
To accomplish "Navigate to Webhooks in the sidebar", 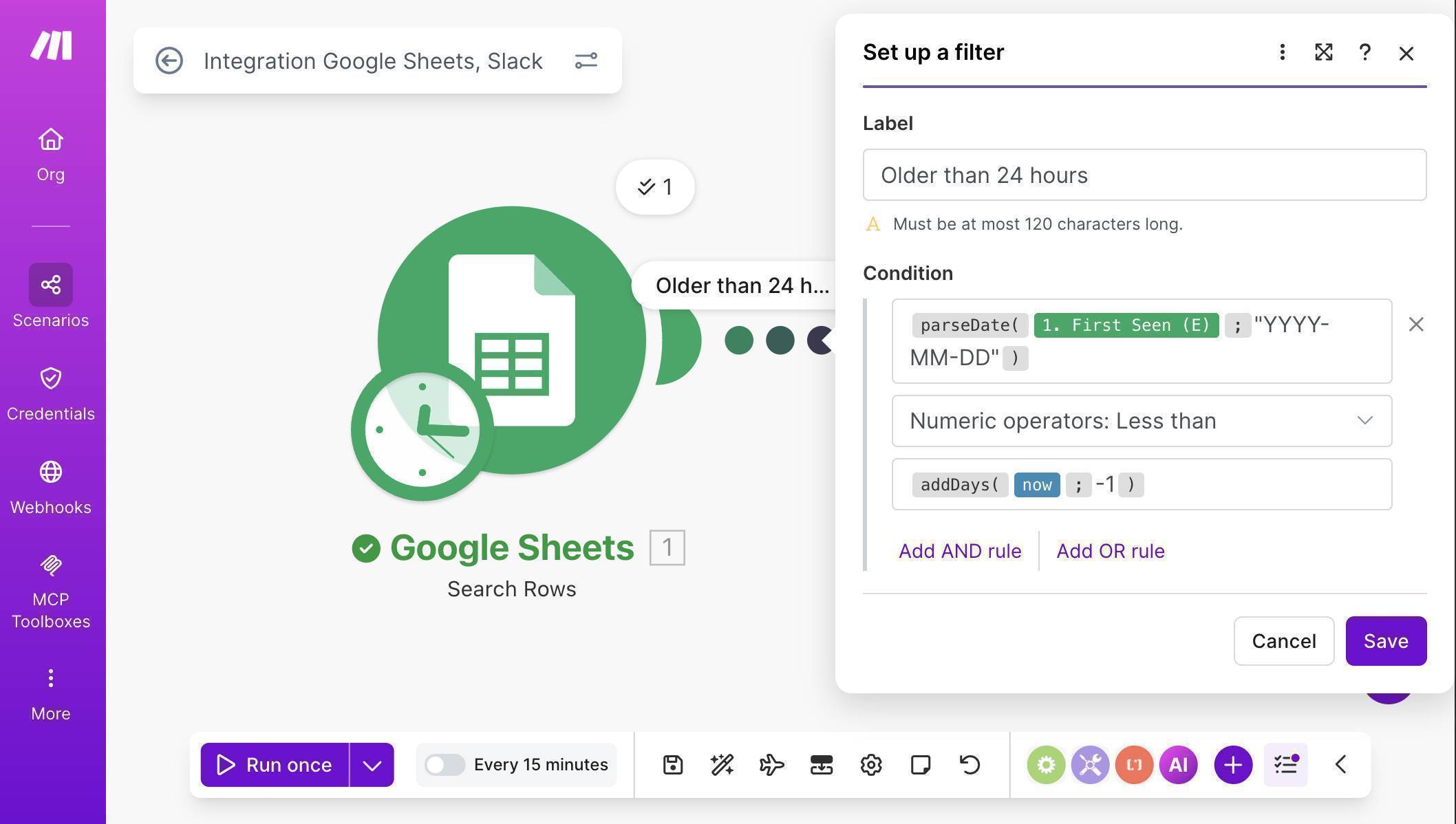I will click(50, 484).
